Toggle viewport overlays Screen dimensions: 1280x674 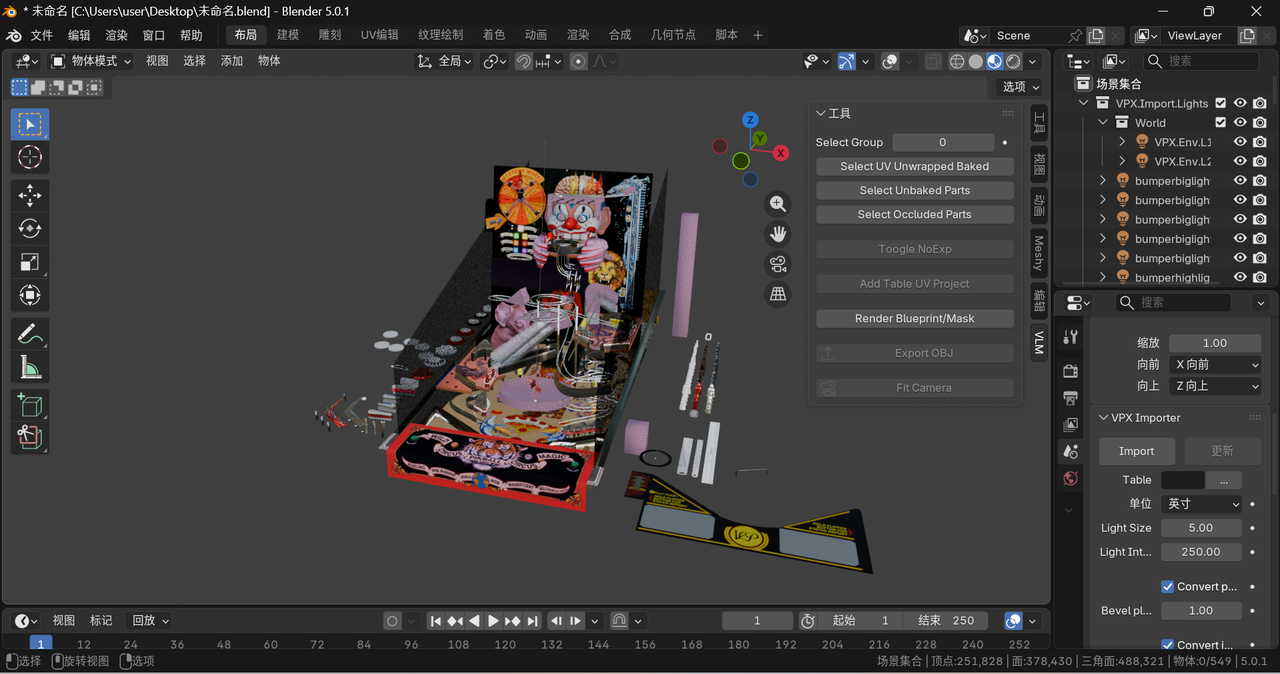click(890, 61)
